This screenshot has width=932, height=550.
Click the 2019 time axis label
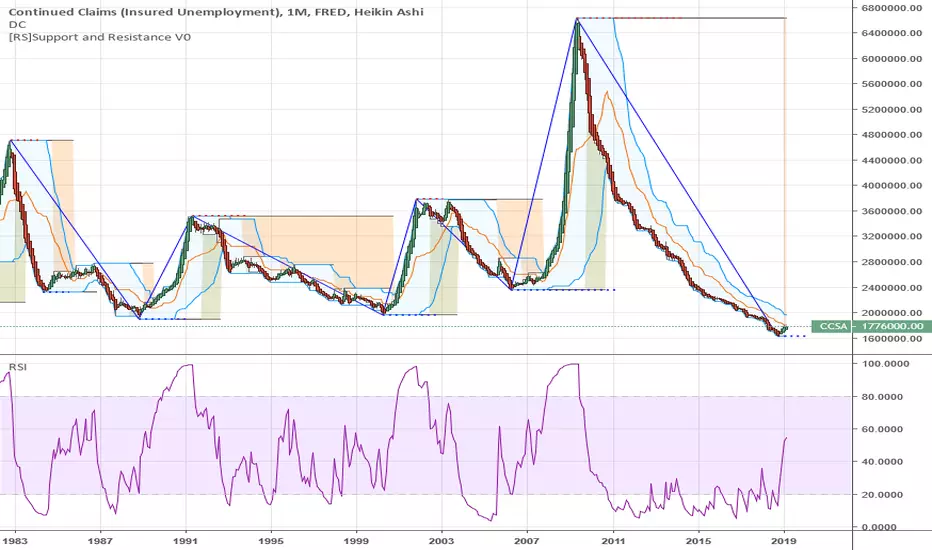[784, 540]
